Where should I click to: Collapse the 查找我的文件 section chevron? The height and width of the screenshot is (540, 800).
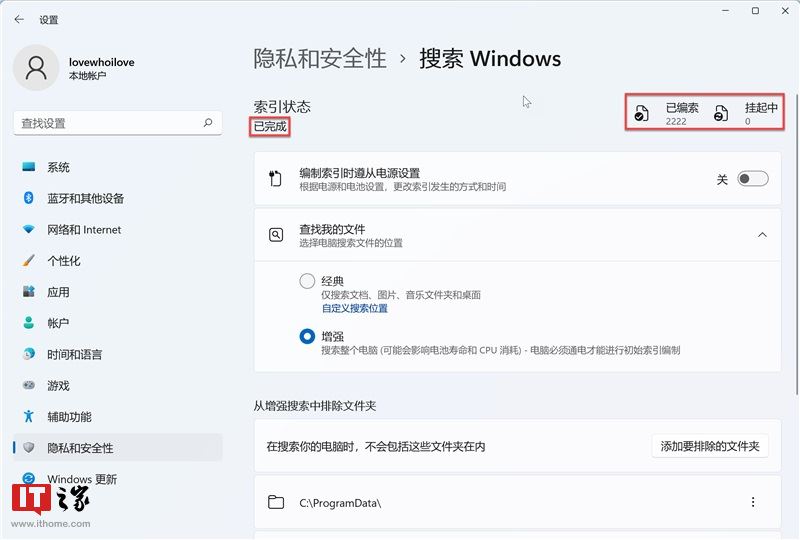pyautogui.click(x=762, y=235)
